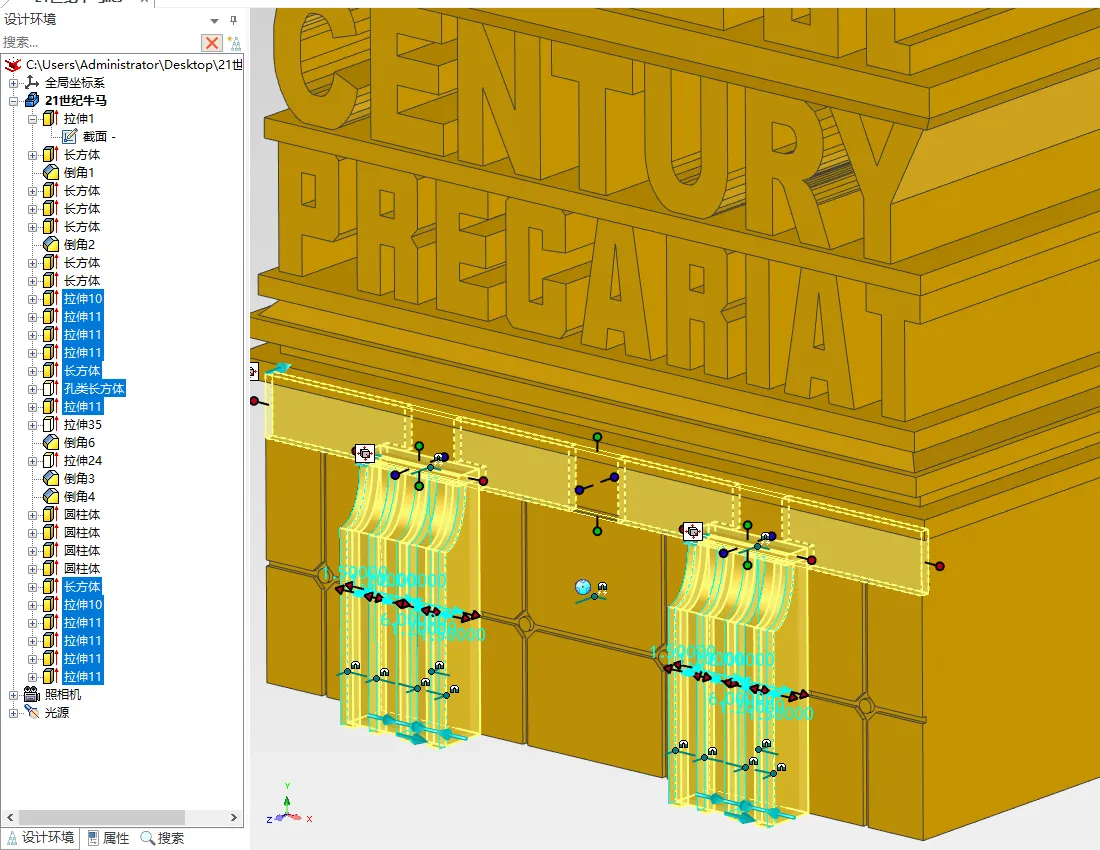Select the 拉伸24 tree item

(x=83, y=461)
